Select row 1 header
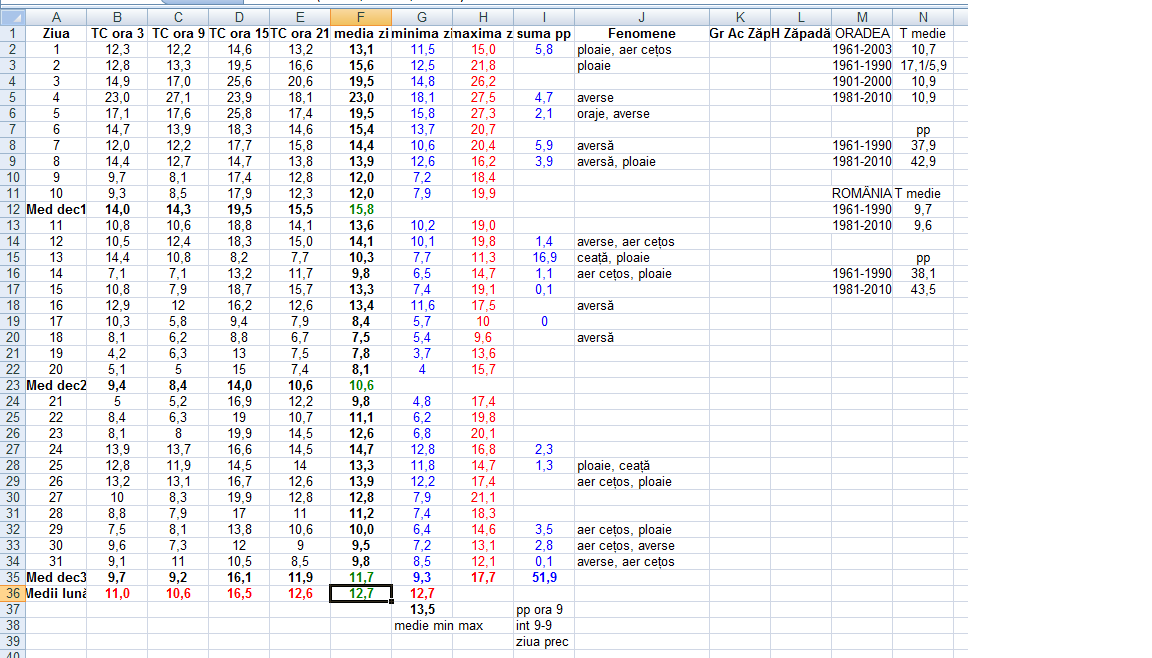1152x658 pixels. pos(12,34)
